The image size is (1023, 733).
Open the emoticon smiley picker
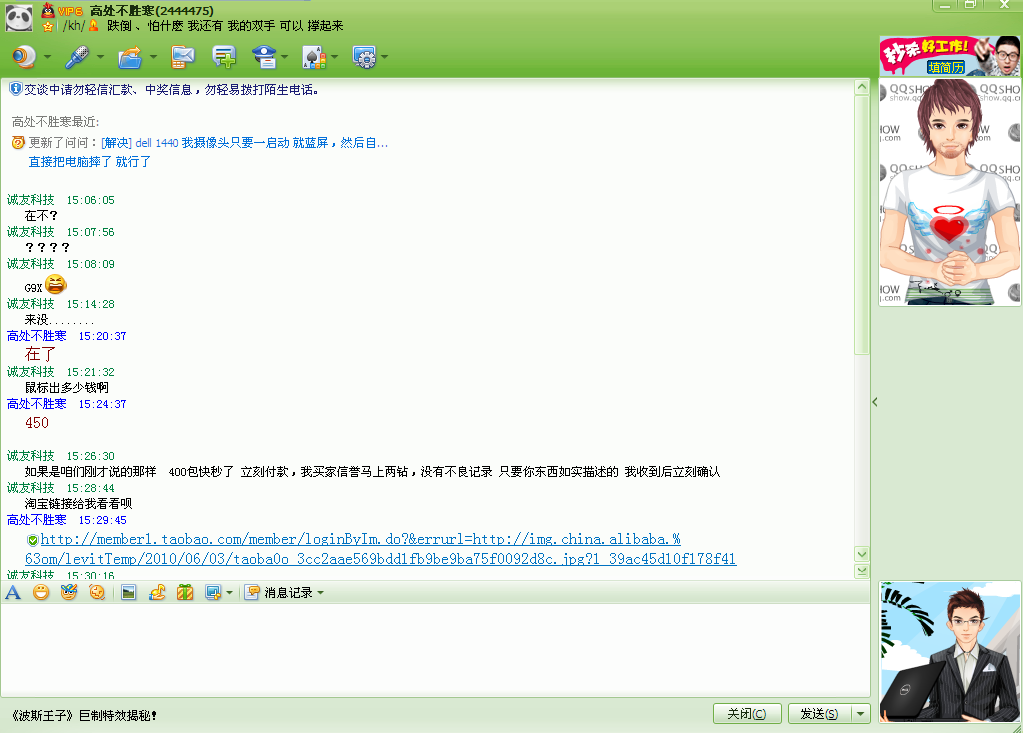pos(41,593)
